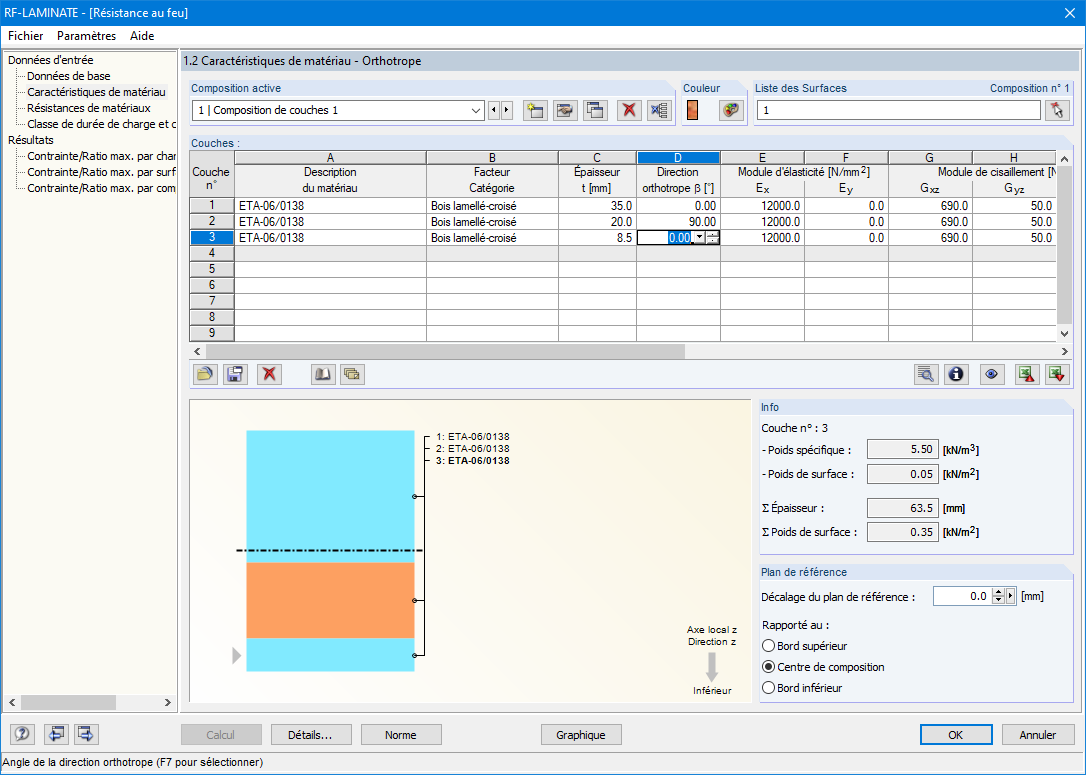Open the color palette editor
This screenshot has width=1086, height=775.
(x=731, y=110)
